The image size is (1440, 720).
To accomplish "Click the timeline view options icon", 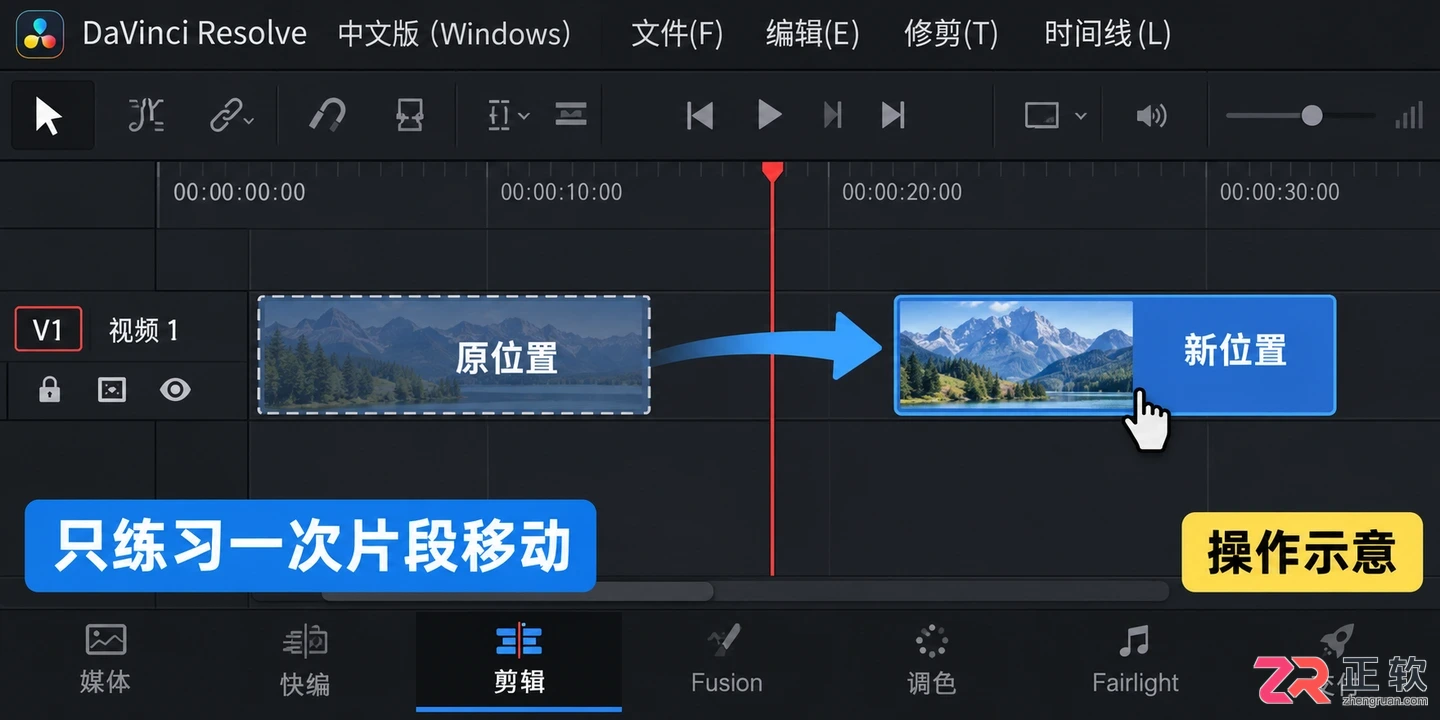I will tap(571, 114).
